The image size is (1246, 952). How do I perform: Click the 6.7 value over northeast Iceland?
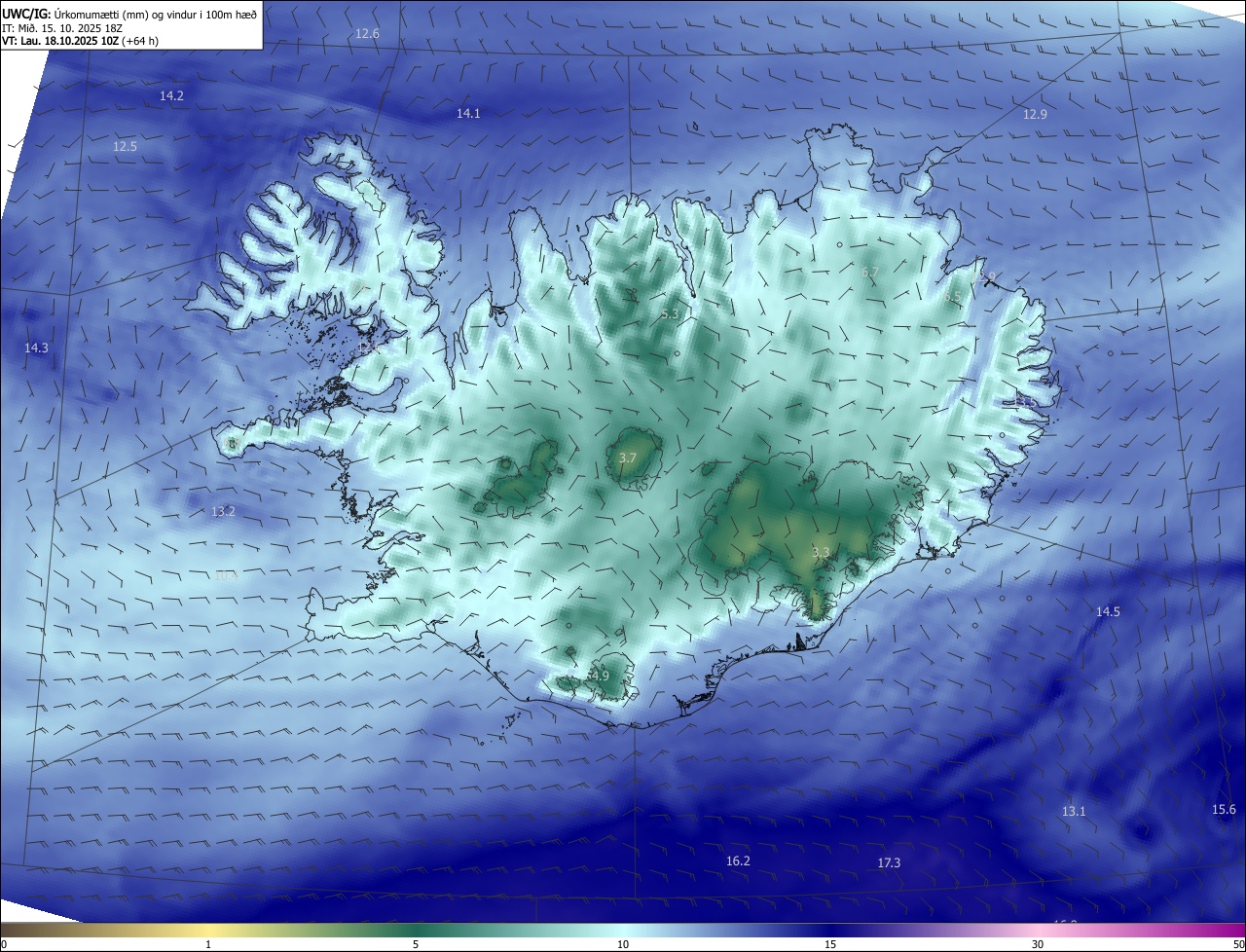tap(870, 272)
